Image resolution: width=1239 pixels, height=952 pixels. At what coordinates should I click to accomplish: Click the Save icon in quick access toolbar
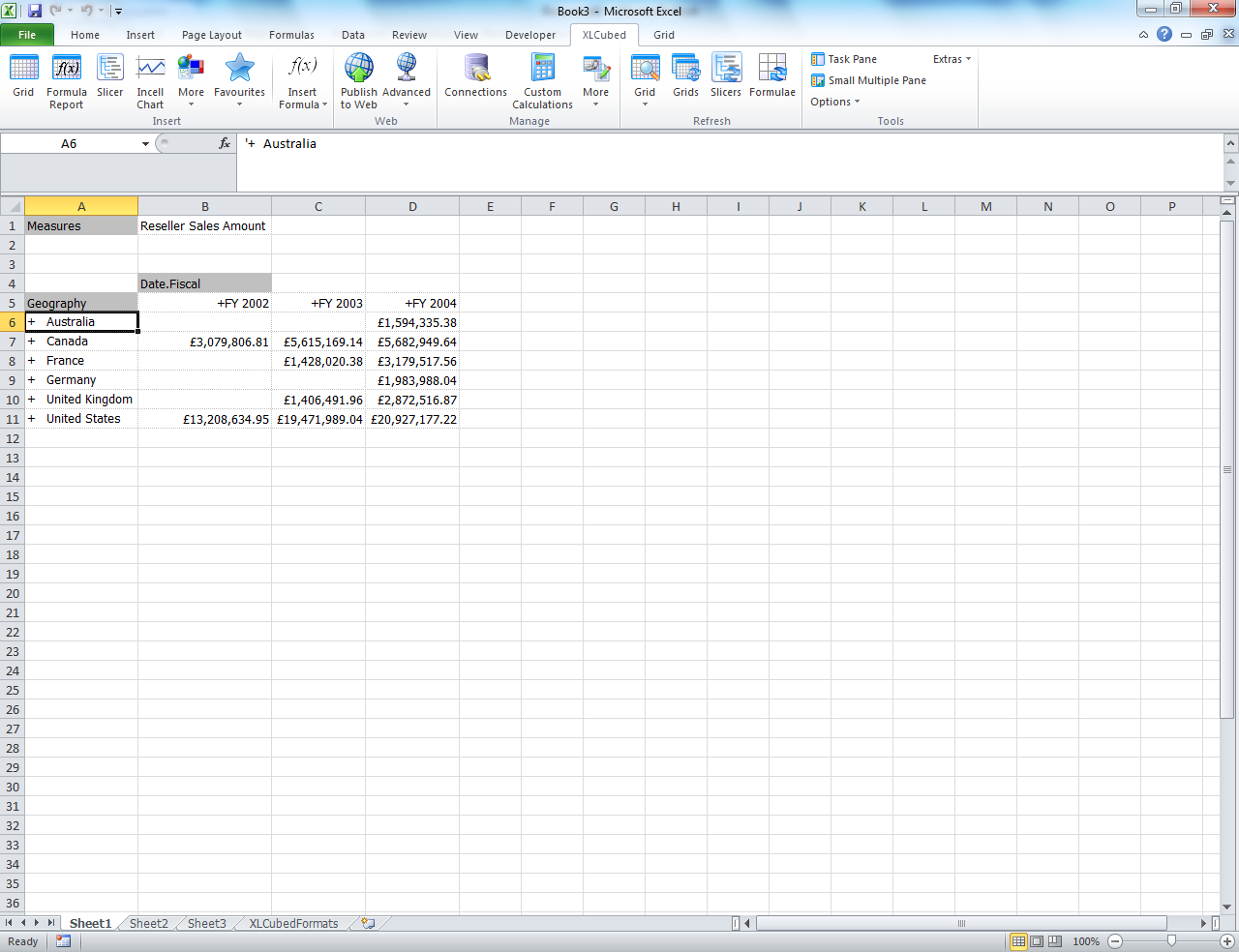tap(35, 11)
